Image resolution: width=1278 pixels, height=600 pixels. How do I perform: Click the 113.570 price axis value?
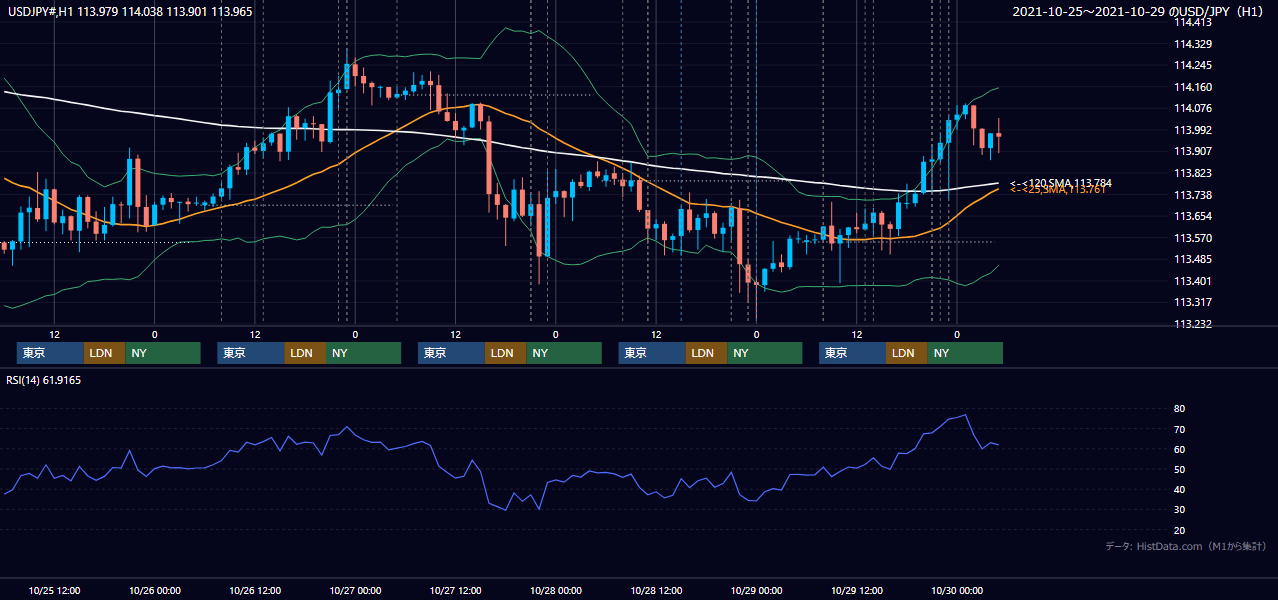click(x=1193, y=238)
